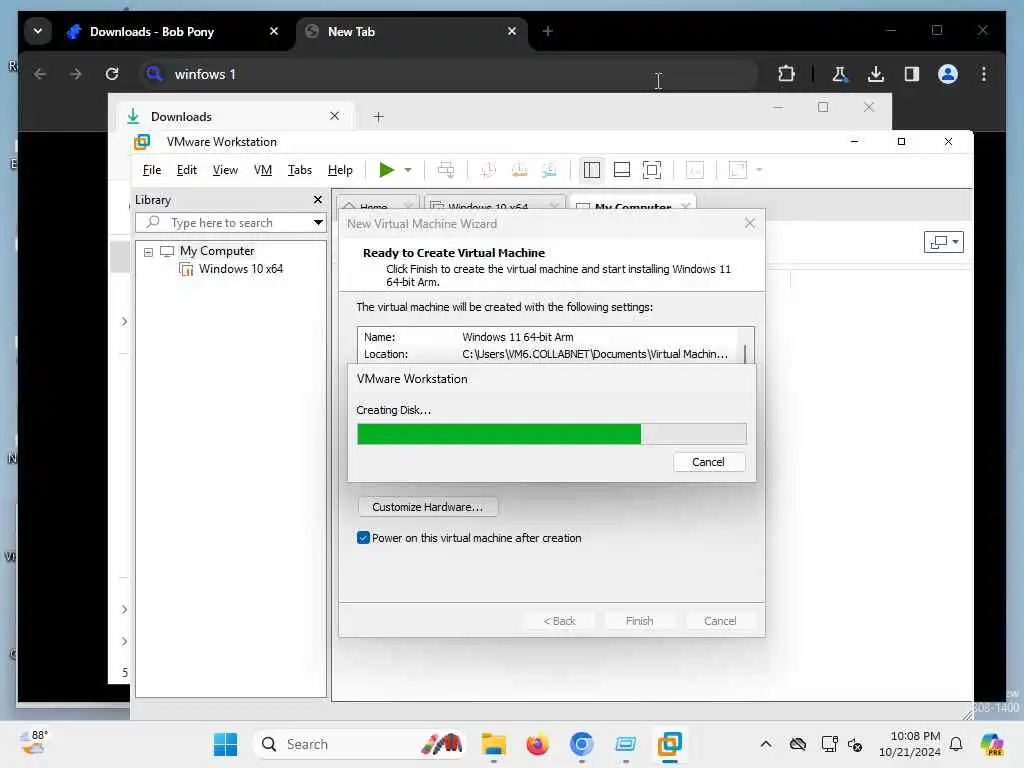
Task: Switch to Downloads - Bob Pony tab
Action: coord(152,31)
